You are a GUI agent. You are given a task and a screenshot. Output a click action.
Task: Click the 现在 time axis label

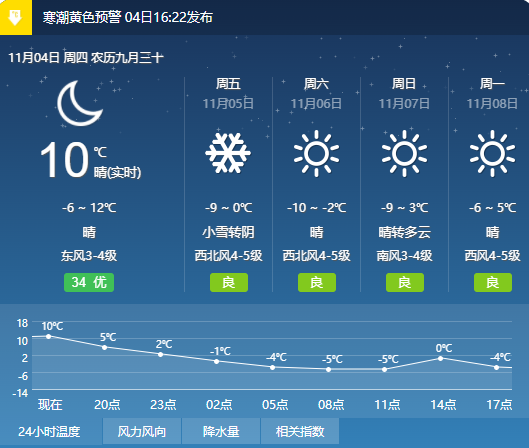(50, 404)
